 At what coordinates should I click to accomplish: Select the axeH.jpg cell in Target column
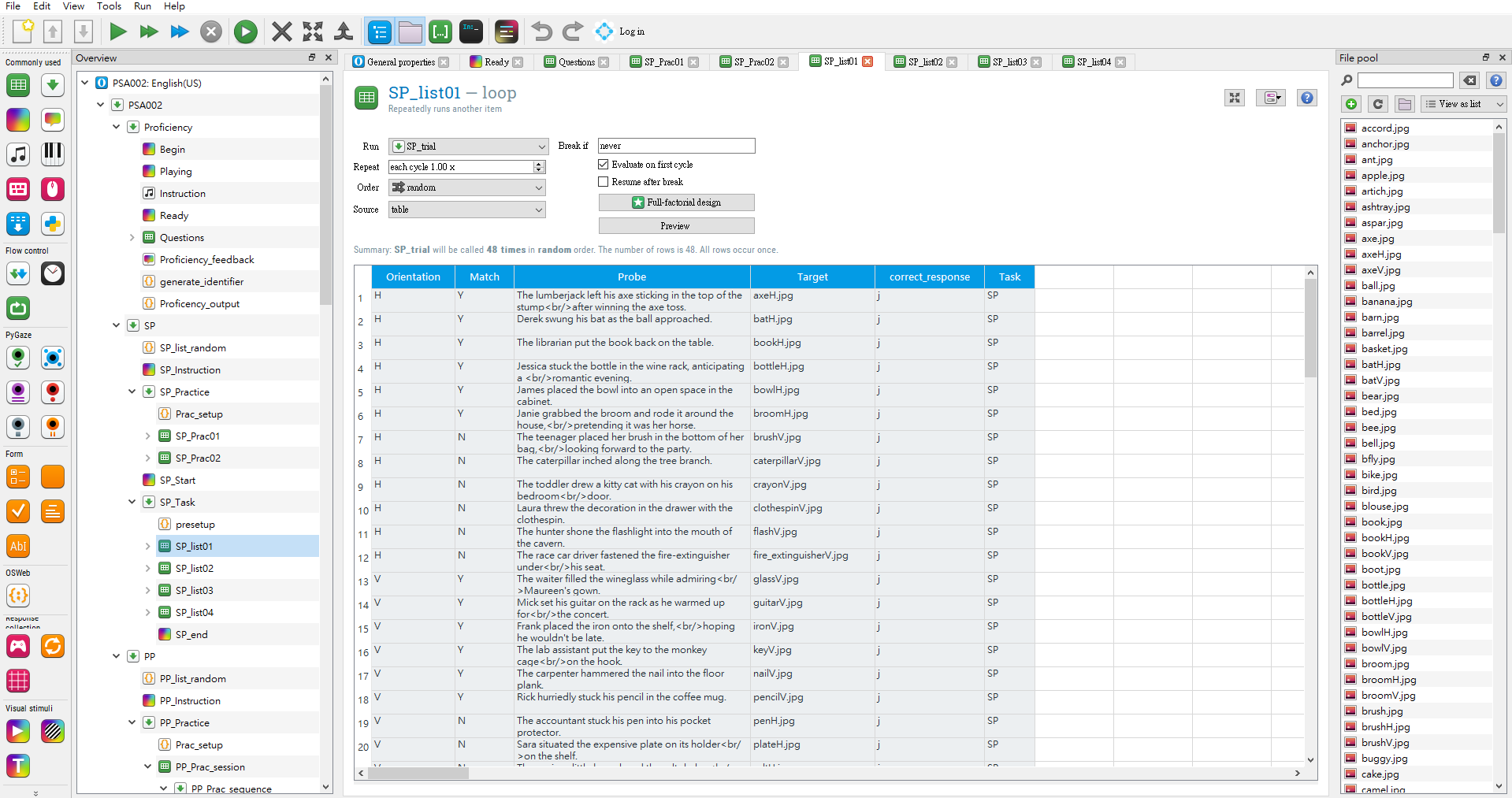click(812, 300)
